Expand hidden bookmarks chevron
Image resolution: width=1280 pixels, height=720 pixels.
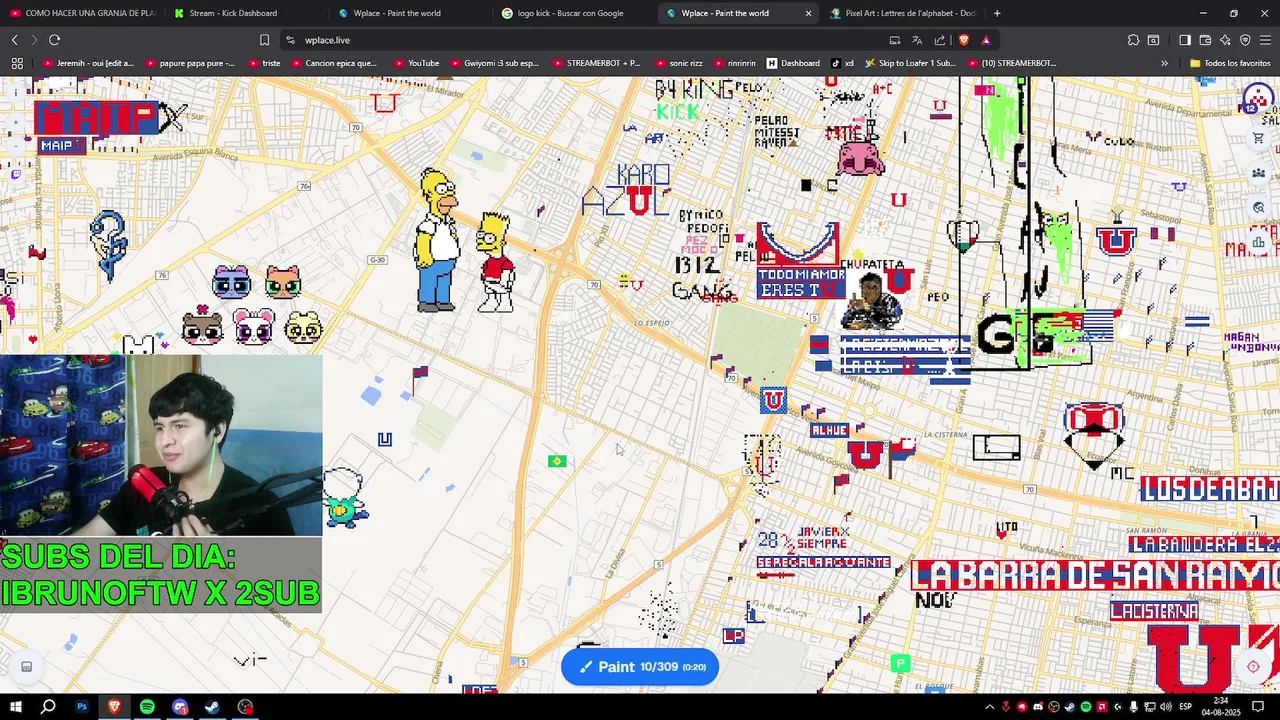pos(1164,63)
